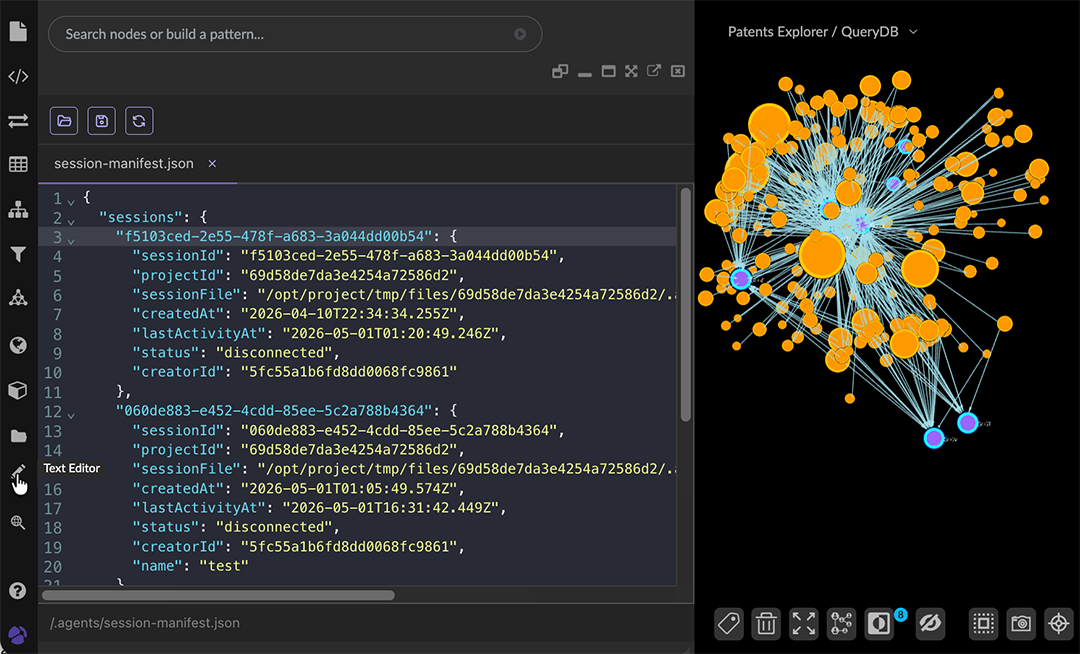This screenshot has height=654, width=1080.
Task: Open Patents Explorer / QueryDB dropdown
Action: click(822, 32)
